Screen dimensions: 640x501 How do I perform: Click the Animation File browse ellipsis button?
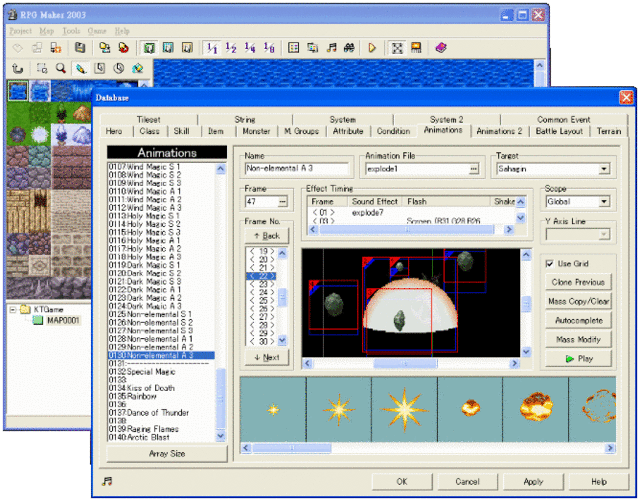pyautogui.click(x=476, y=170)
